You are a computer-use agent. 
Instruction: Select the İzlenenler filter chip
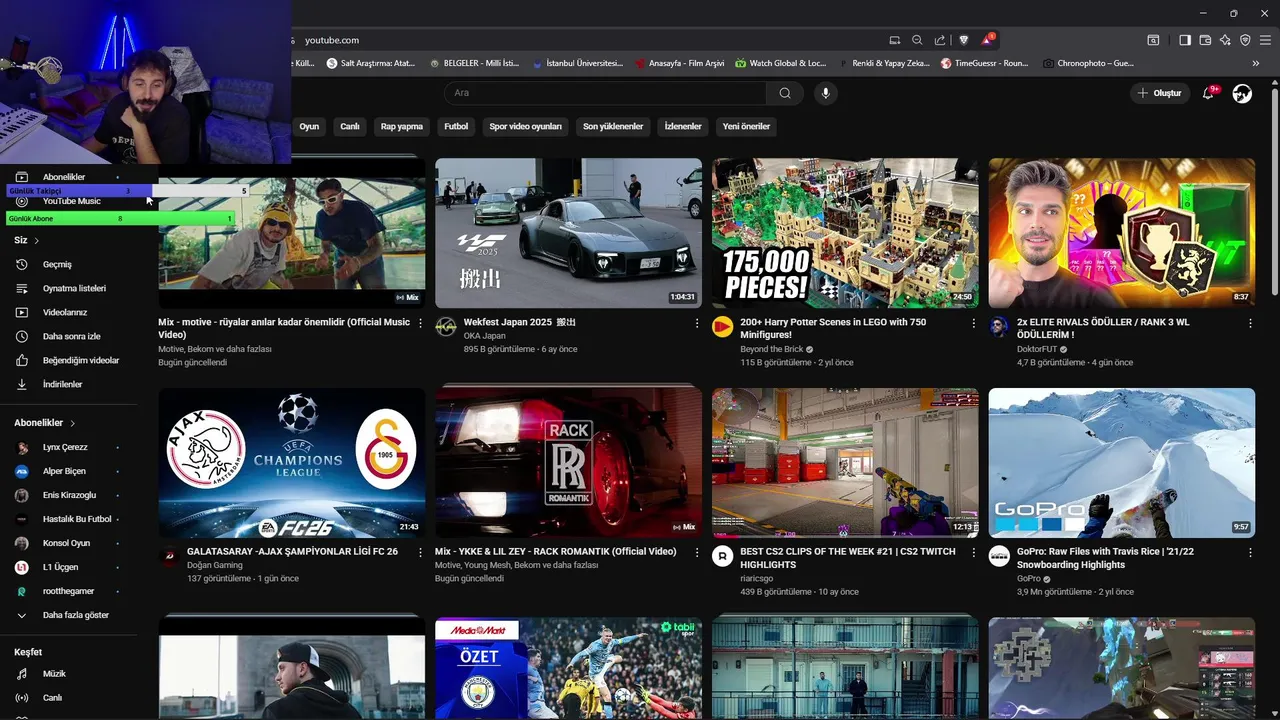click(683, 126)
